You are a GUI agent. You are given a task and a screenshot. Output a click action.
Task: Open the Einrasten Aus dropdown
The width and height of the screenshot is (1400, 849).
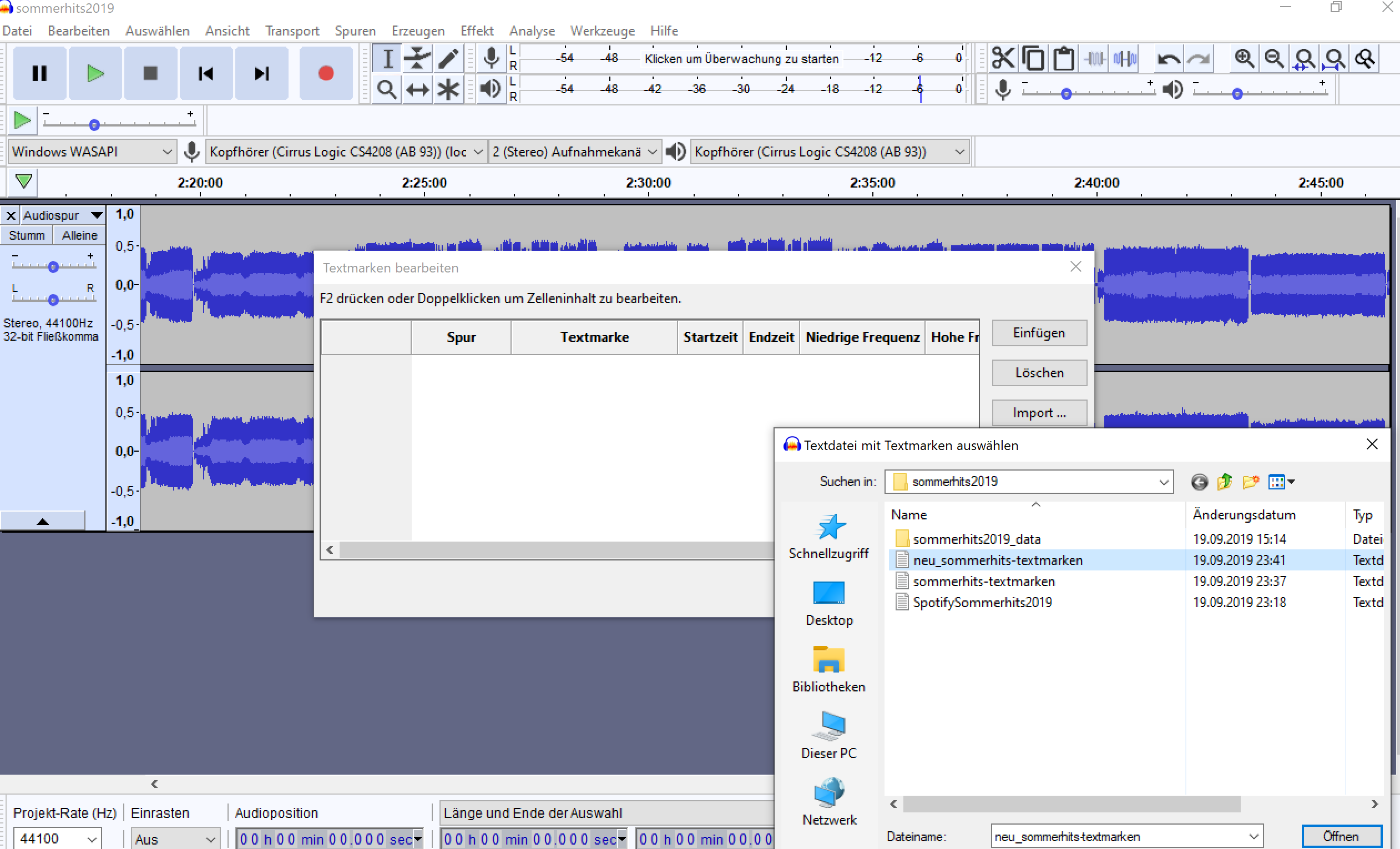click(174, 839)
